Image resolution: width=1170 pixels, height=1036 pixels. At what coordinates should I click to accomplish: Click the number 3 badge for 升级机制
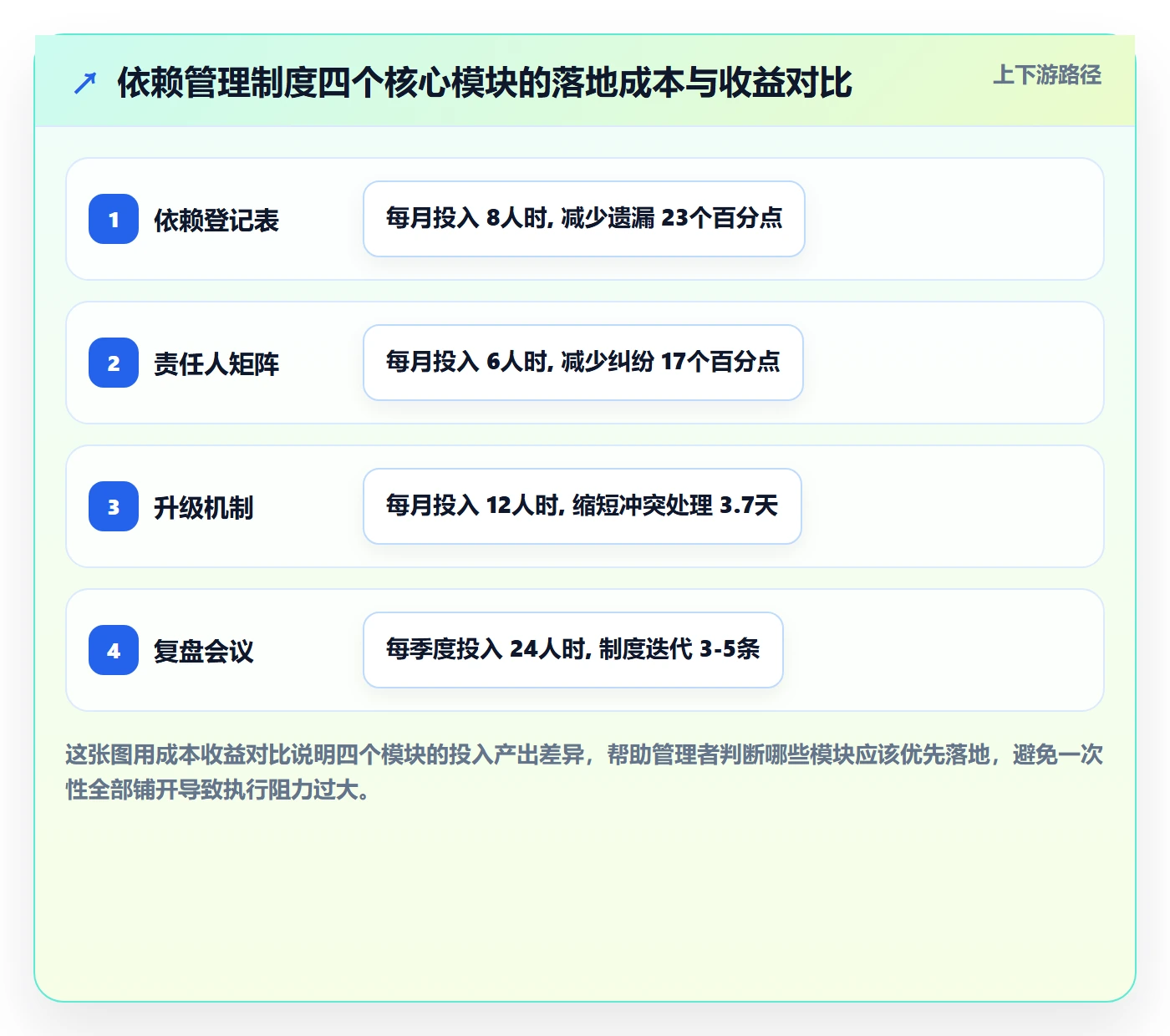tap(114, 506)
